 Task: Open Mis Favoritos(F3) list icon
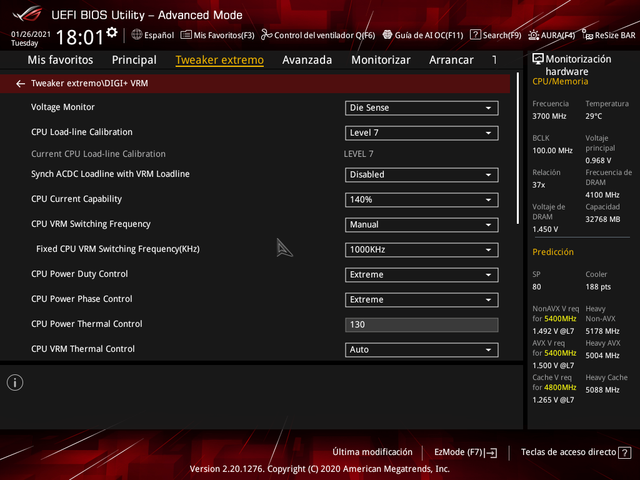coord(186,35)
